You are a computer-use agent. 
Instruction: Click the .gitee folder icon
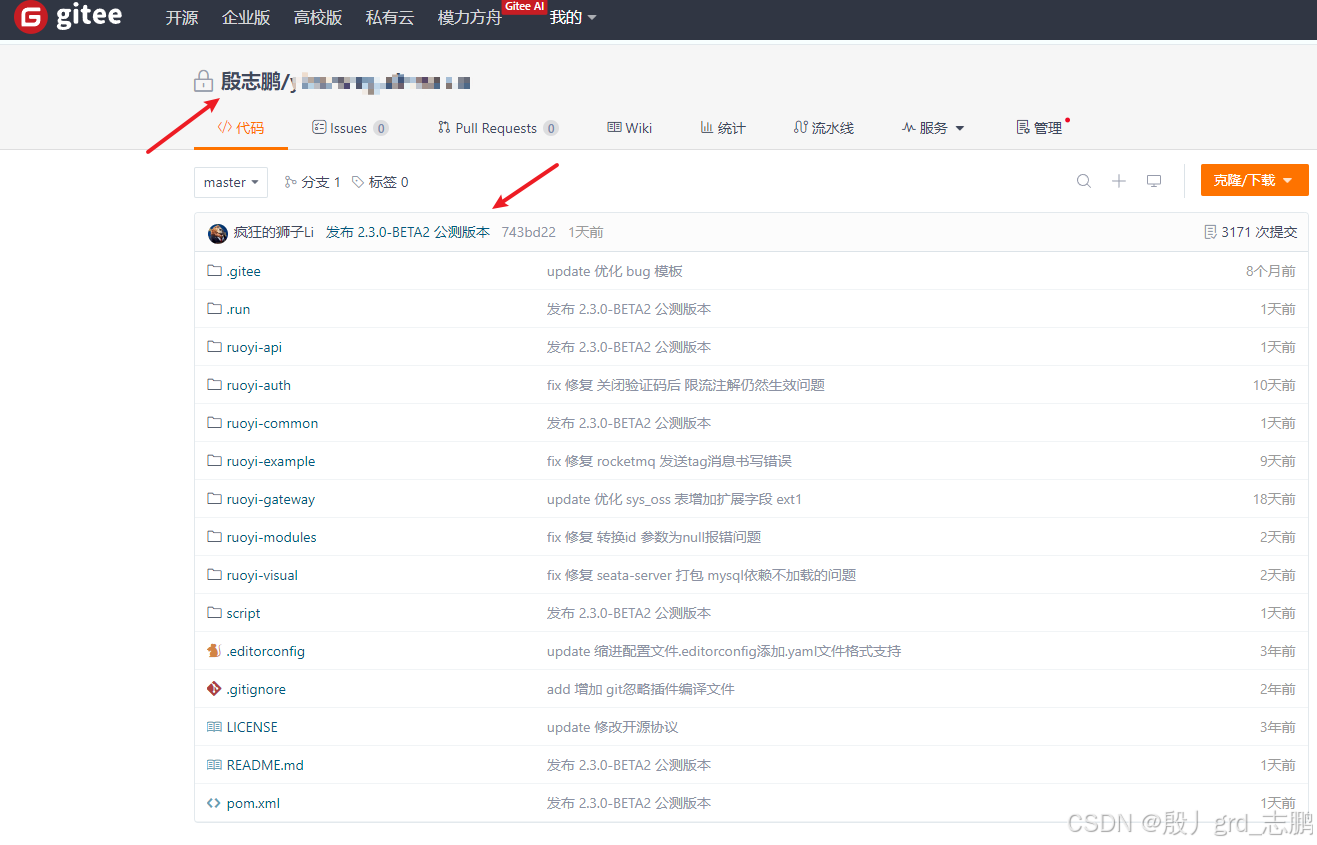(x=214, y=271)
